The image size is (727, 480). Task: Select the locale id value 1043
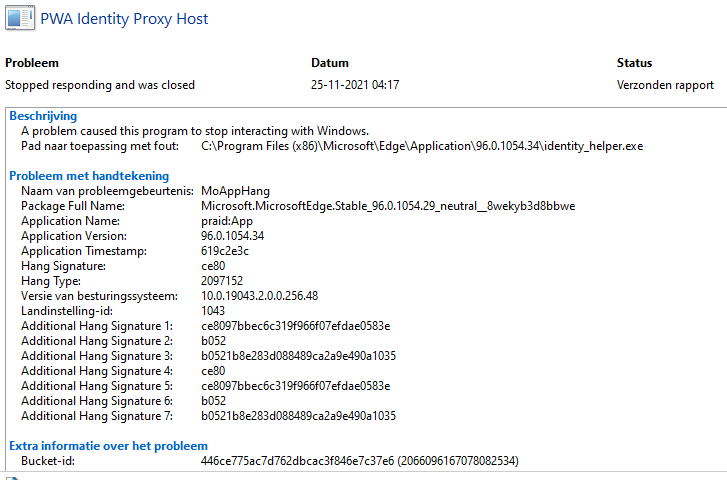(x=213, y=311)
